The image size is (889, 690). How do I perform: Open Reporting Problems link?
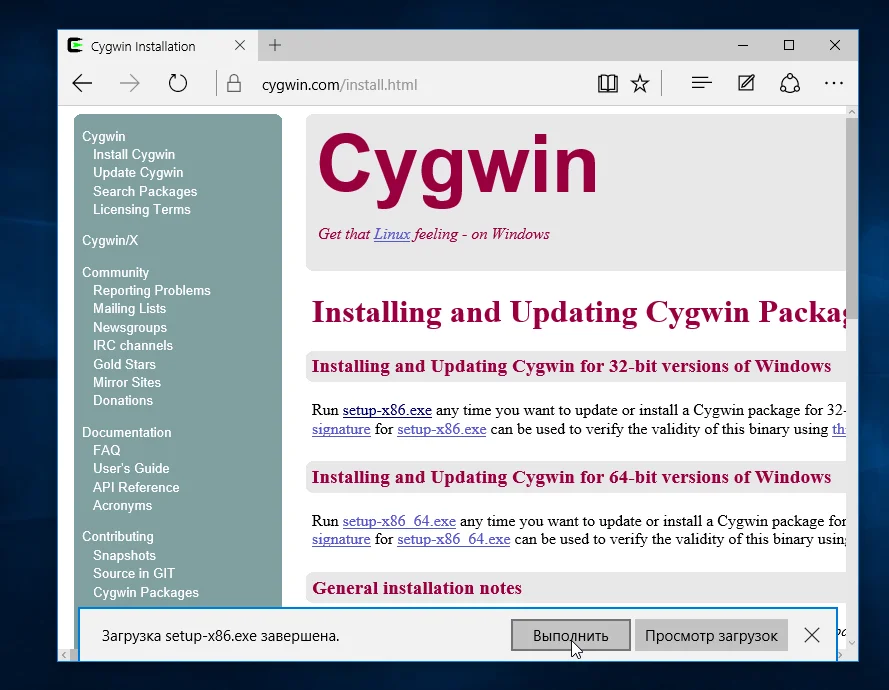click(x=151, y=290)
